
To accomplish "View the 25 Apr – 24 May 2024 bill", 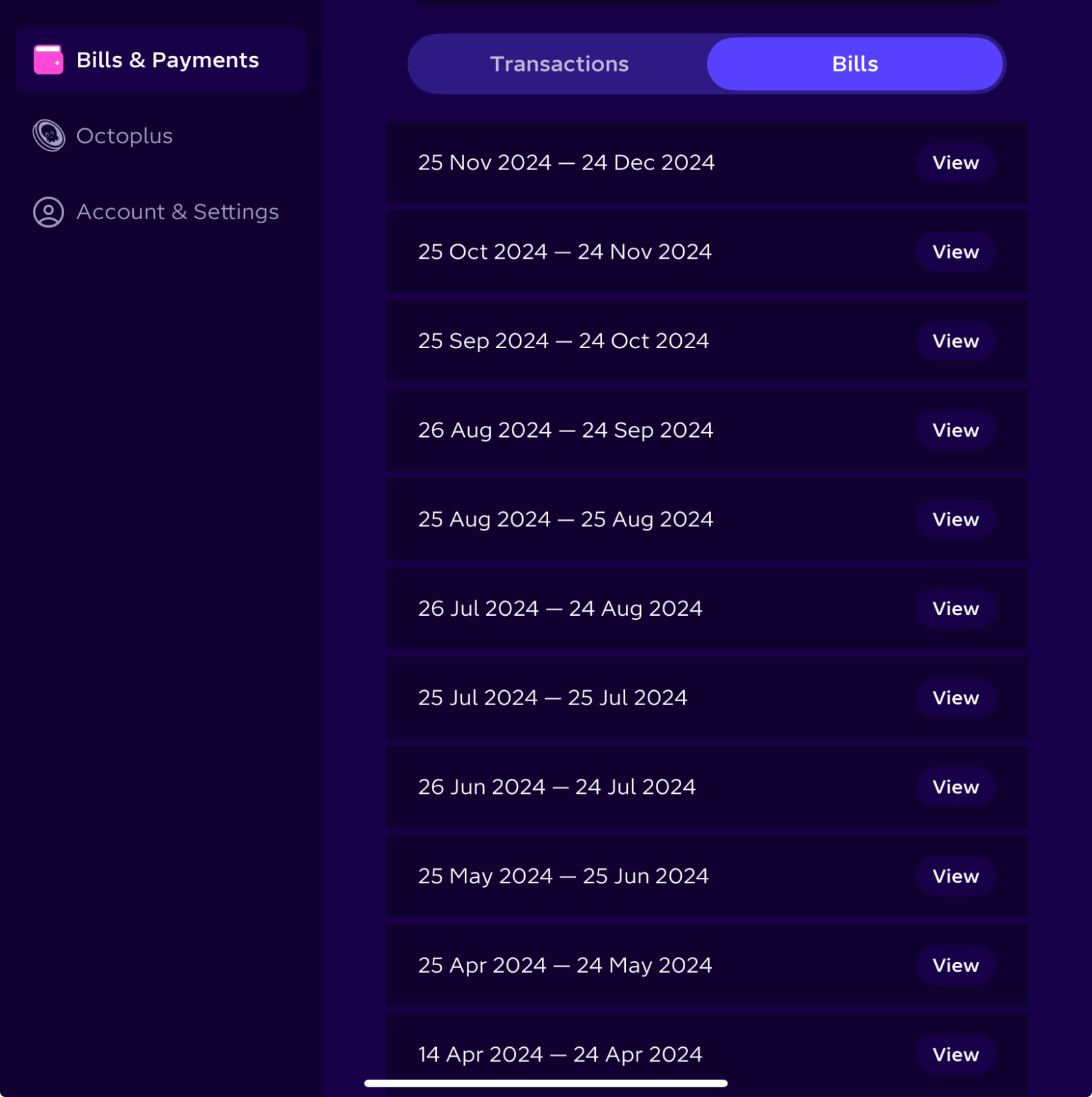I will click(x=955, y=966).
